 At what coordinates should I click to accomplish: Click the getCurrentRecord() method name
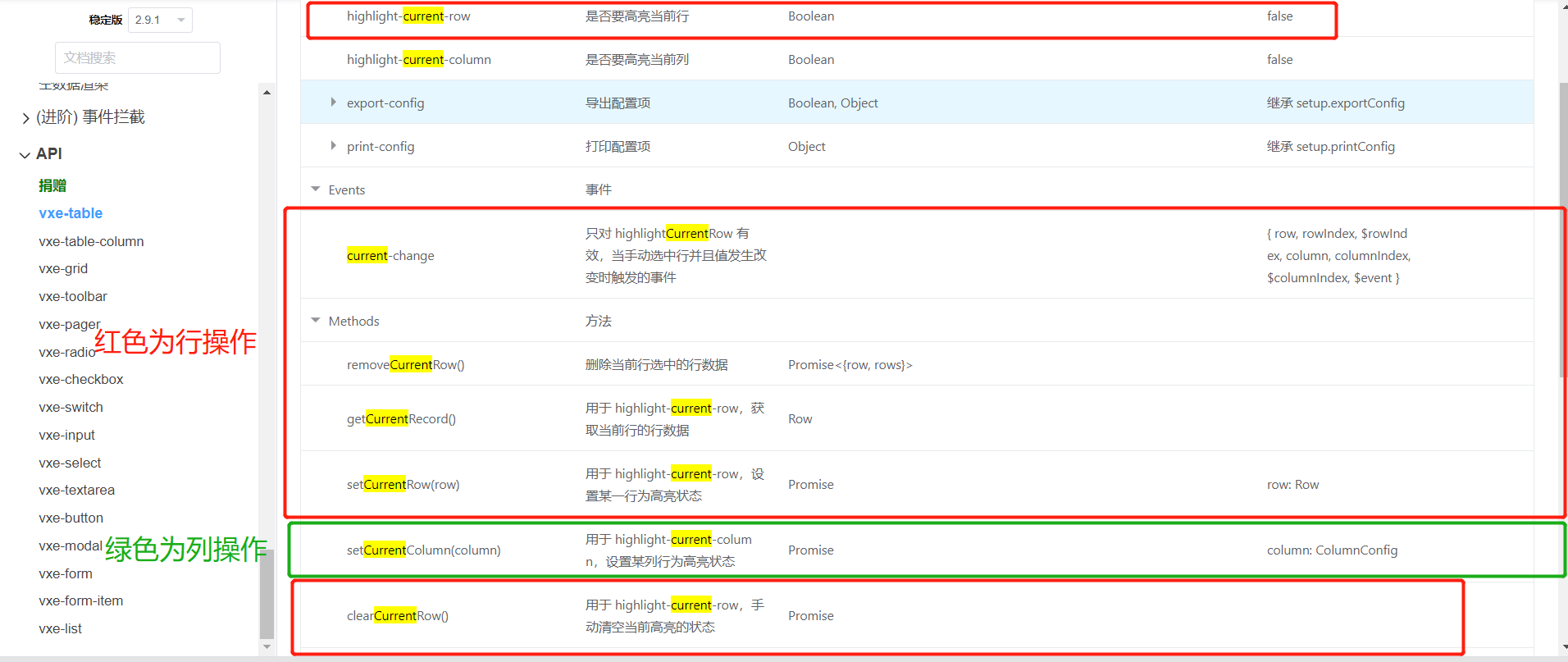point(401,419)
